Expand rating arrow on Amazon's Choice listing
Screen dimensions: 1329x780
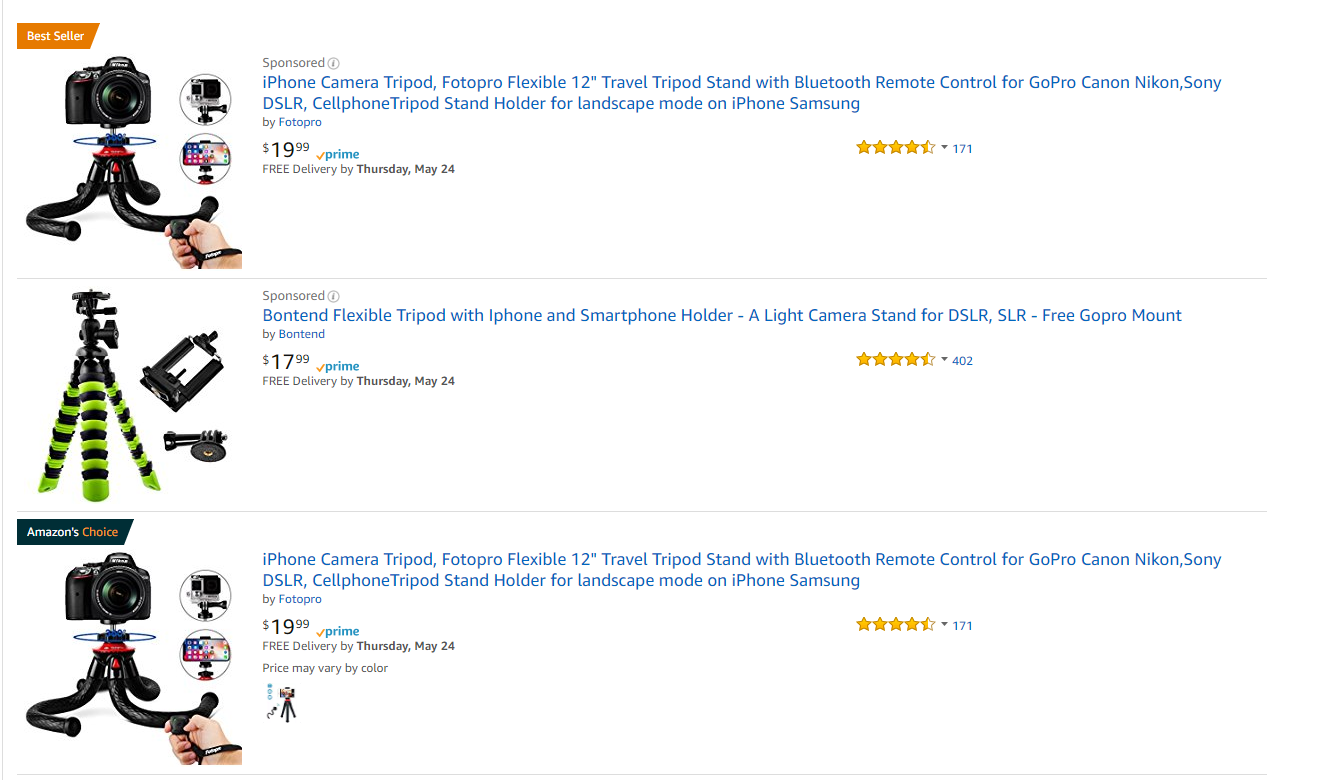[x=944, y=624]
